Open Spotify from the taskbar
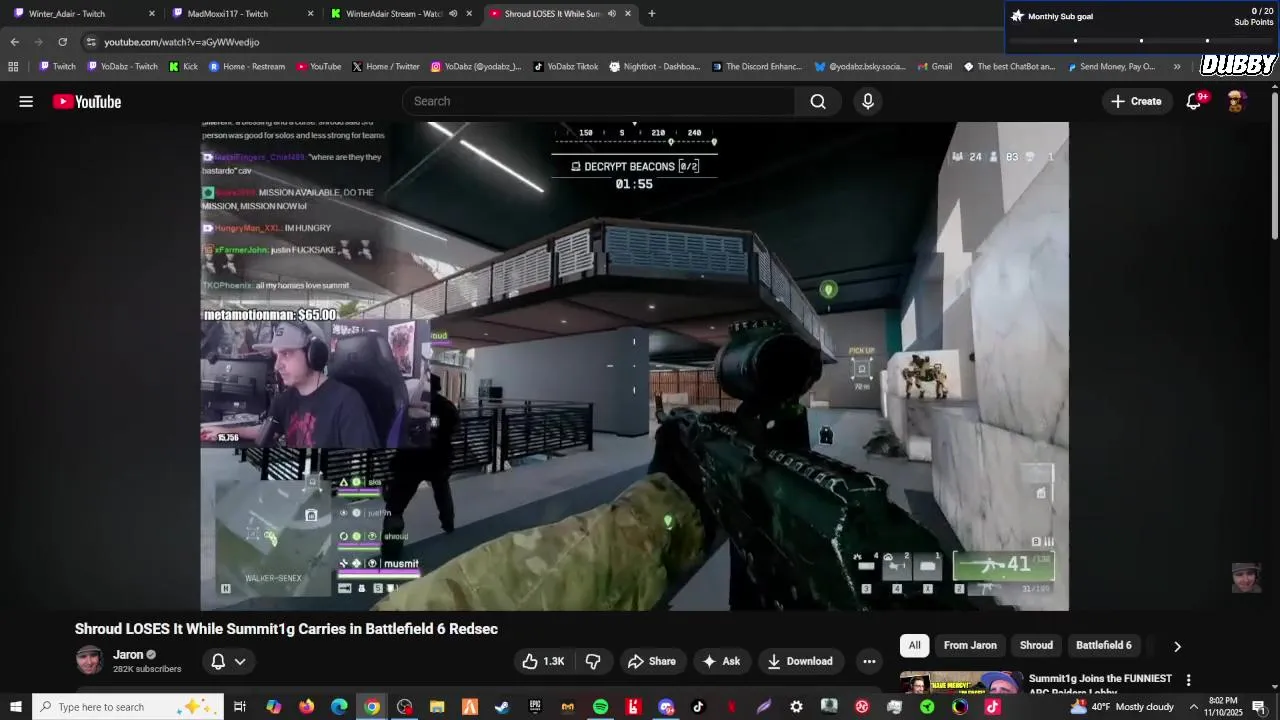This screenshot has width=1280, height=720. [600, 707]
